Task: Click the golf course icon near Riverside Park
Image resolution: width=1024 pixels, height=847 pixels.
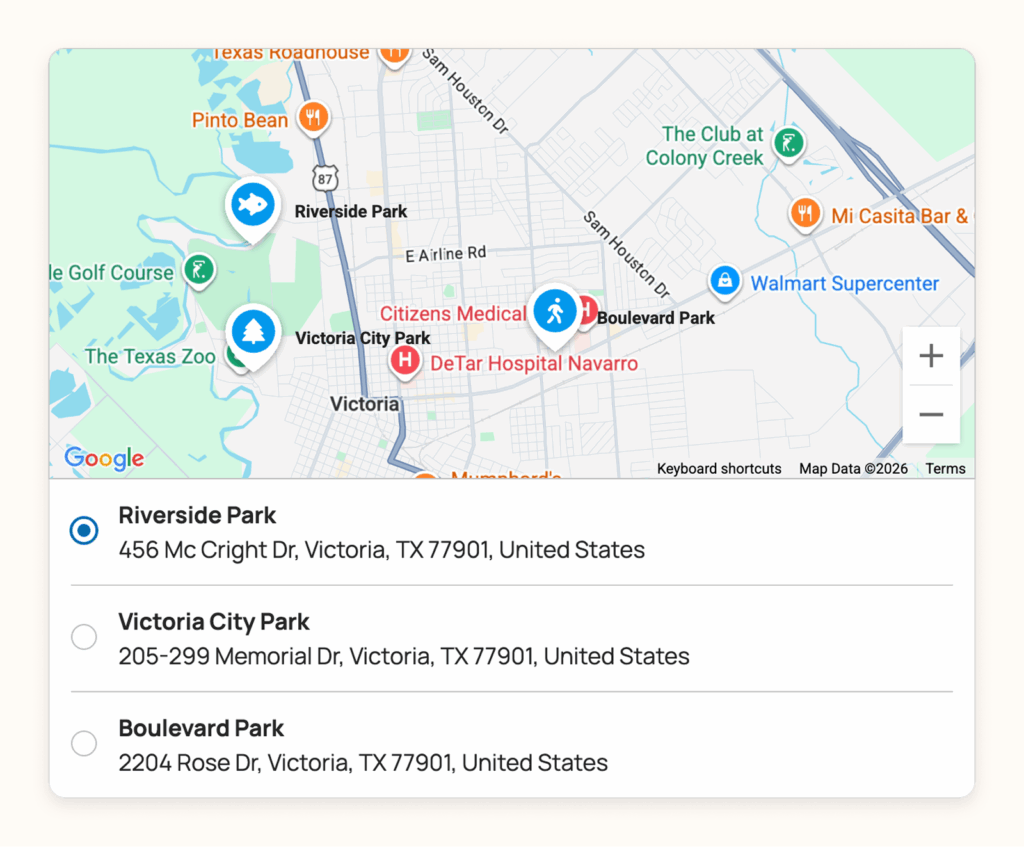Action: (x=199, y=269)
